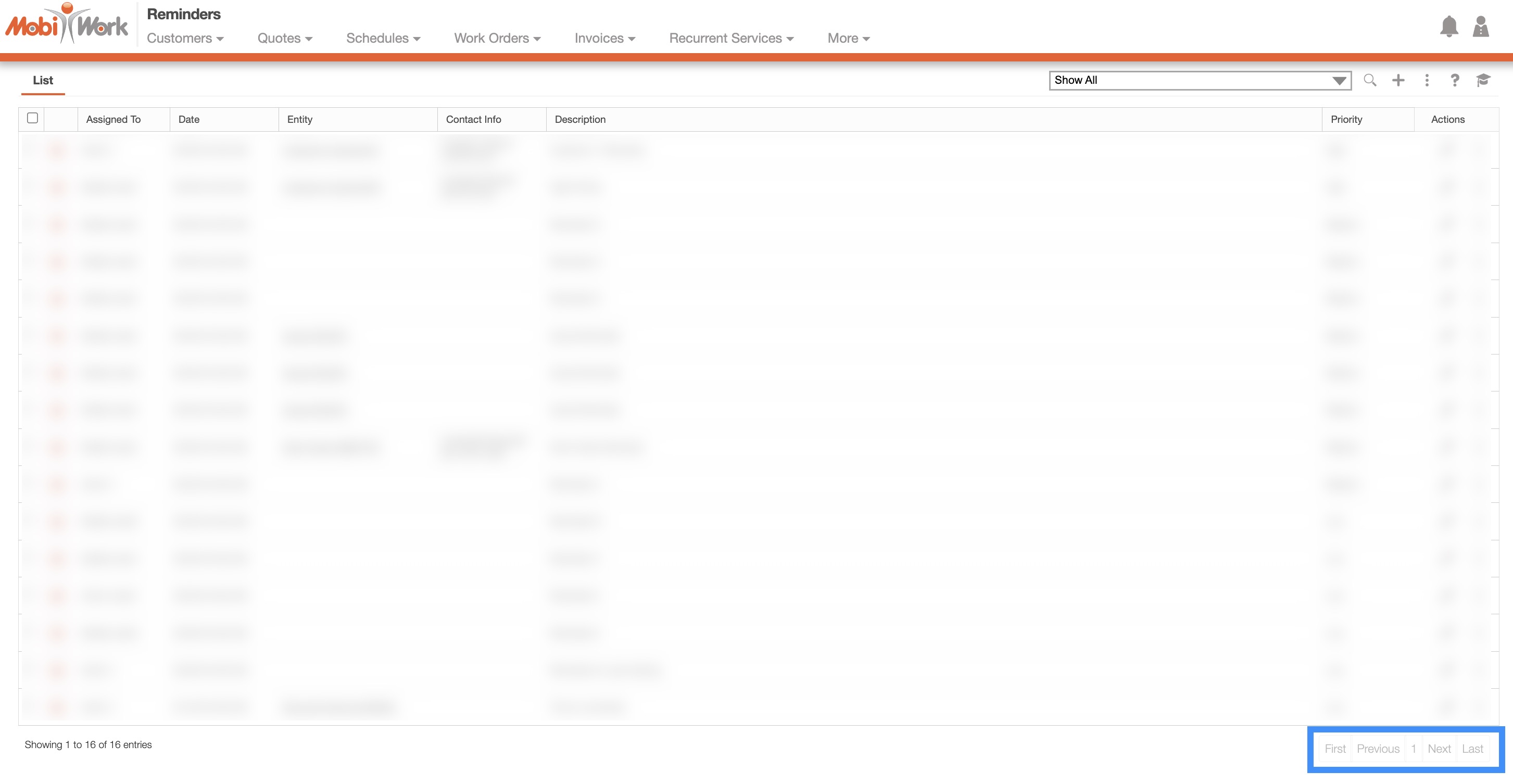Screen dimensions: 1513x784
Task: Open the graduation cap tutorial icon
Action: (1483, 81)
